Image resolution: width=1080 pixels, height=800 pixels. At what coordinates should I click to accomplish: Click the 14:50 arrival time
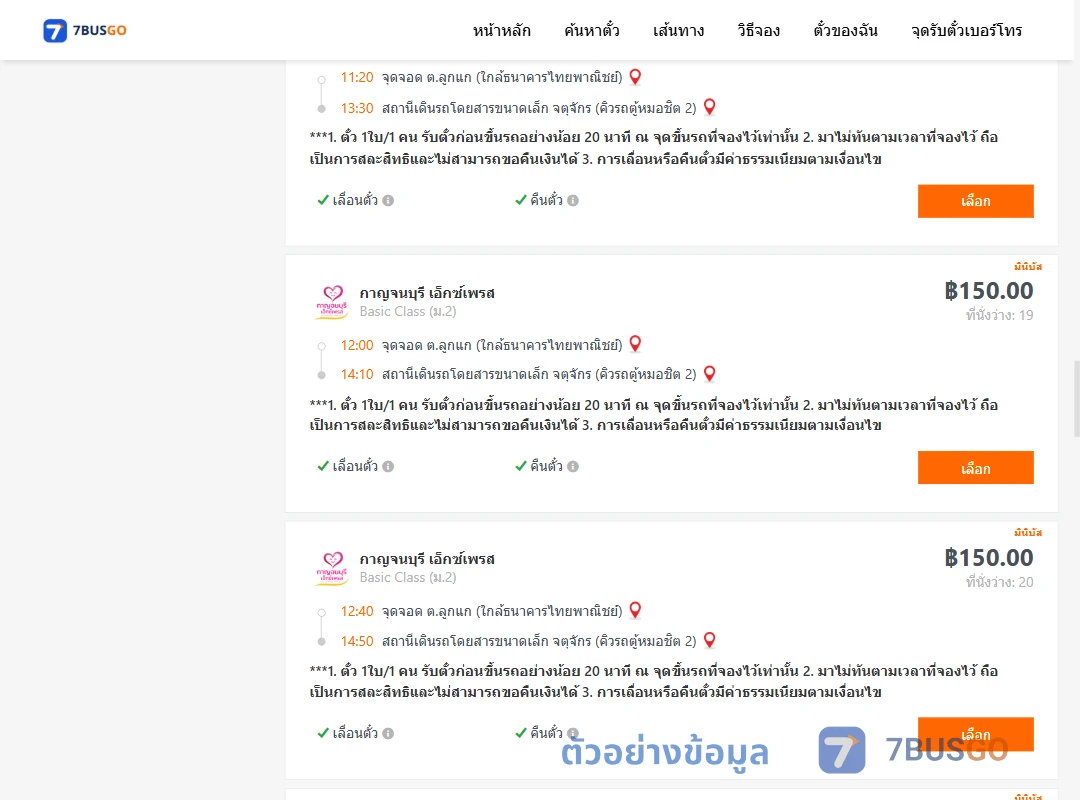[x=357, y=641]
